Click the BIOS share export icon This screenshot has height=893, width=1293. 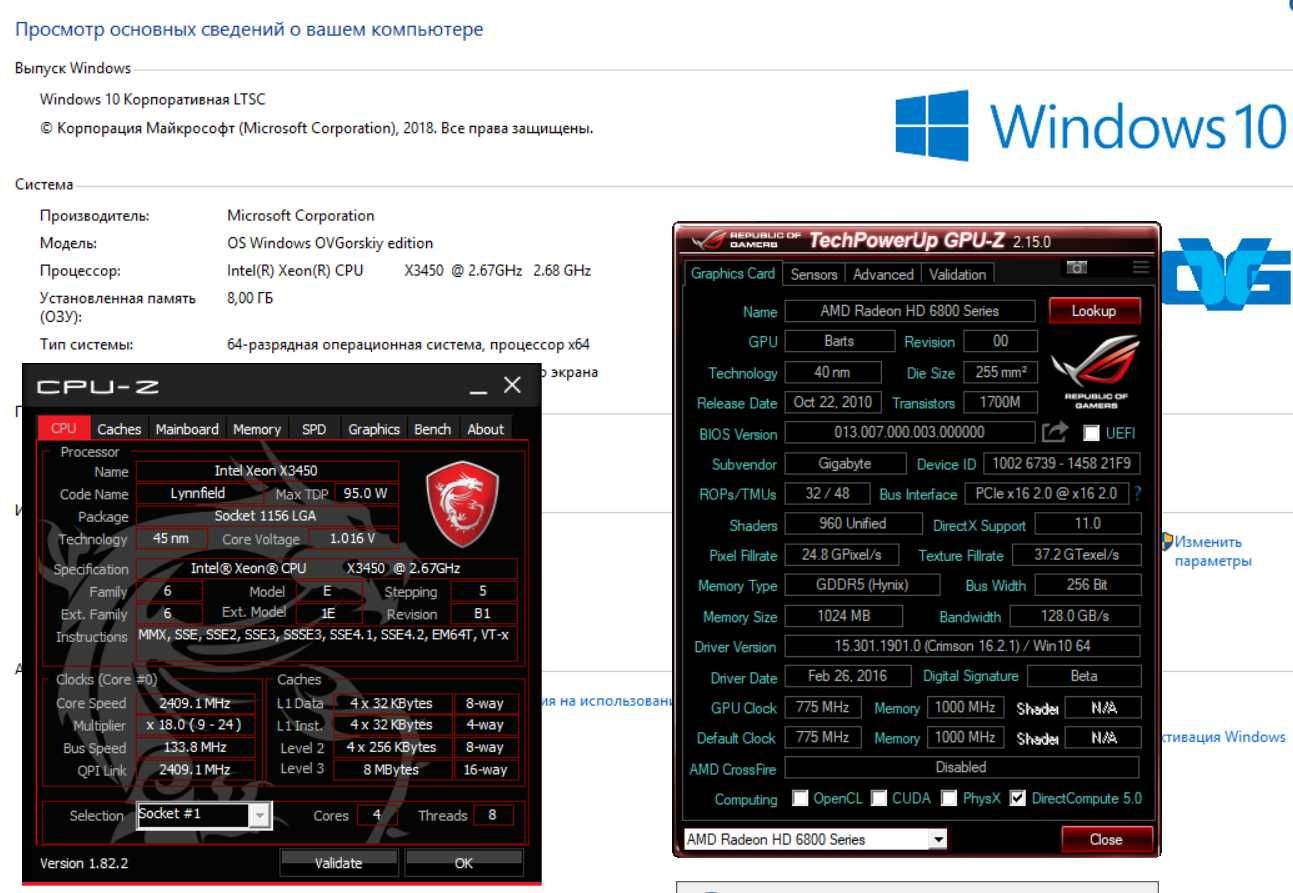pyautogui.click(x=1055, y=432)
